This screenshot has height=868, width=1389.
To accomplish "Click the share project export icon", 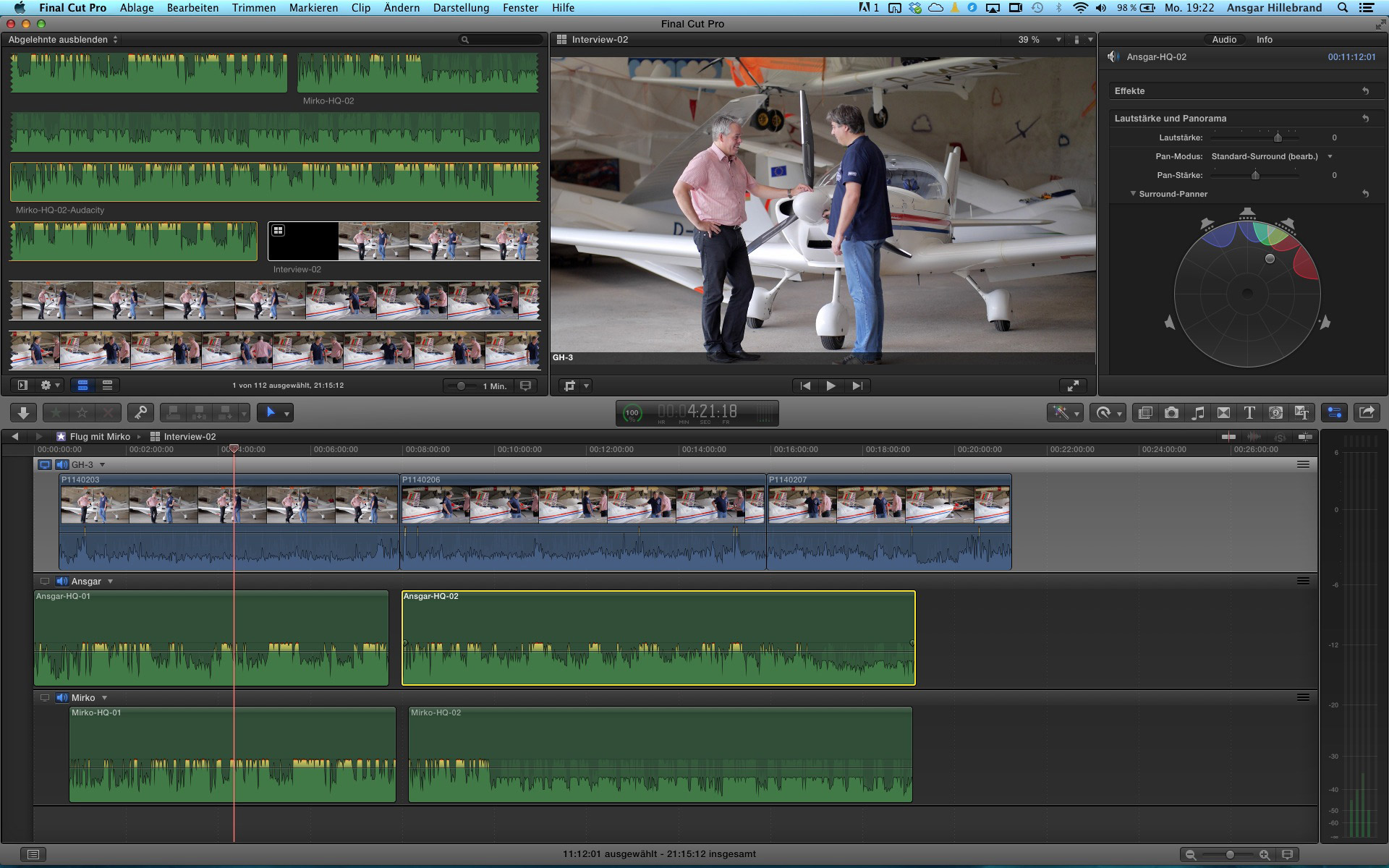I will 1366,412.
